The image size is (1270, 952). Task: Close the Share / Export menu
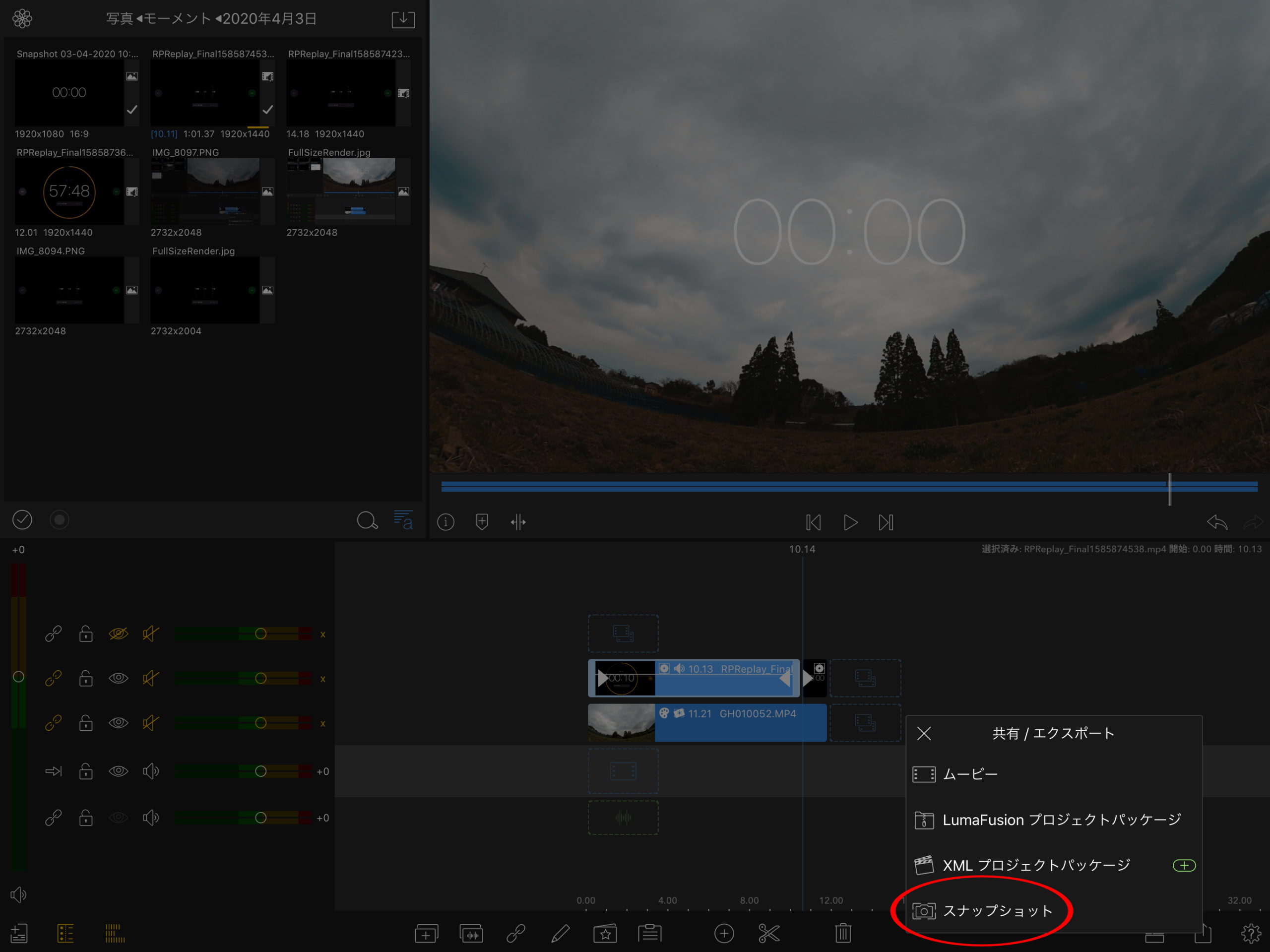(924, 734)
